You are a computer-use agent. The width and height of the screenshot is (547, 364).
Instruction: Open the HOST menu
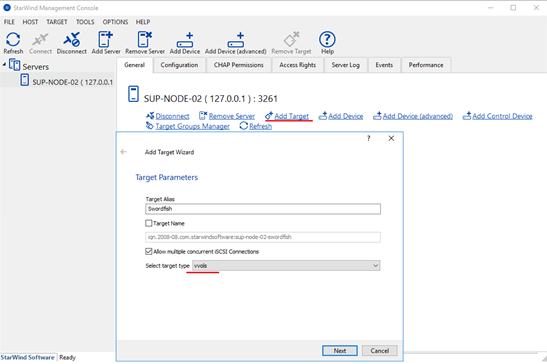coord(30,22)
